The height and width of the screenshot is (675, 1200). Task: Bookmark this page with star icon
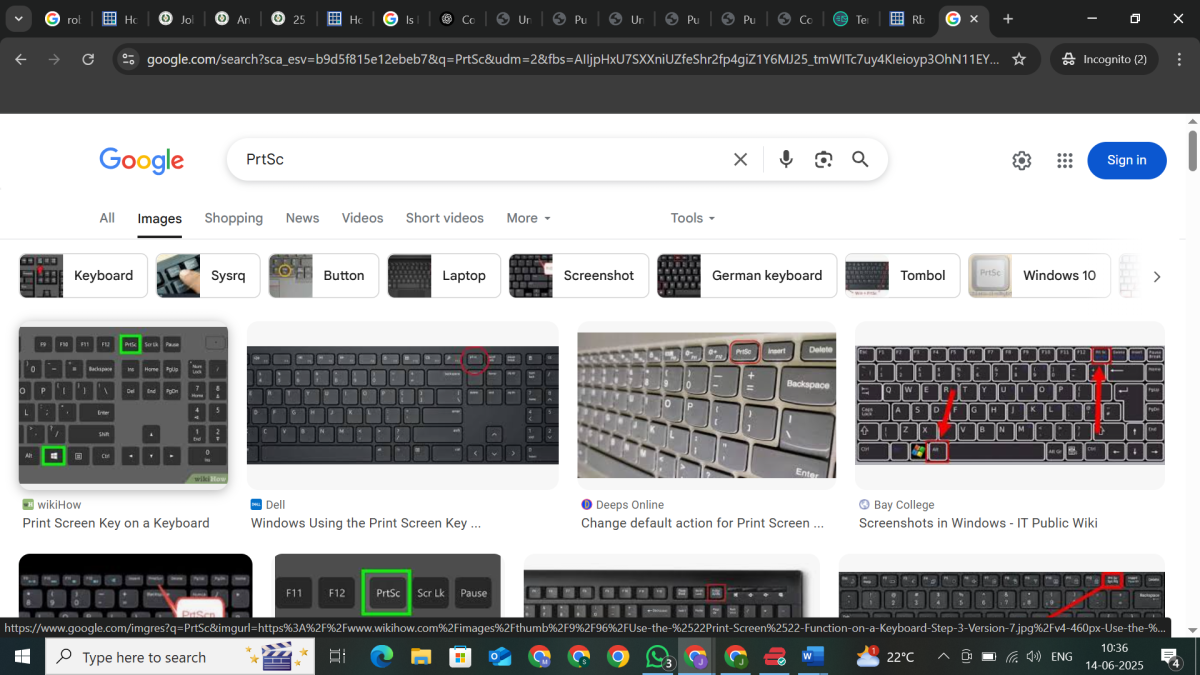click(1019, 59)
